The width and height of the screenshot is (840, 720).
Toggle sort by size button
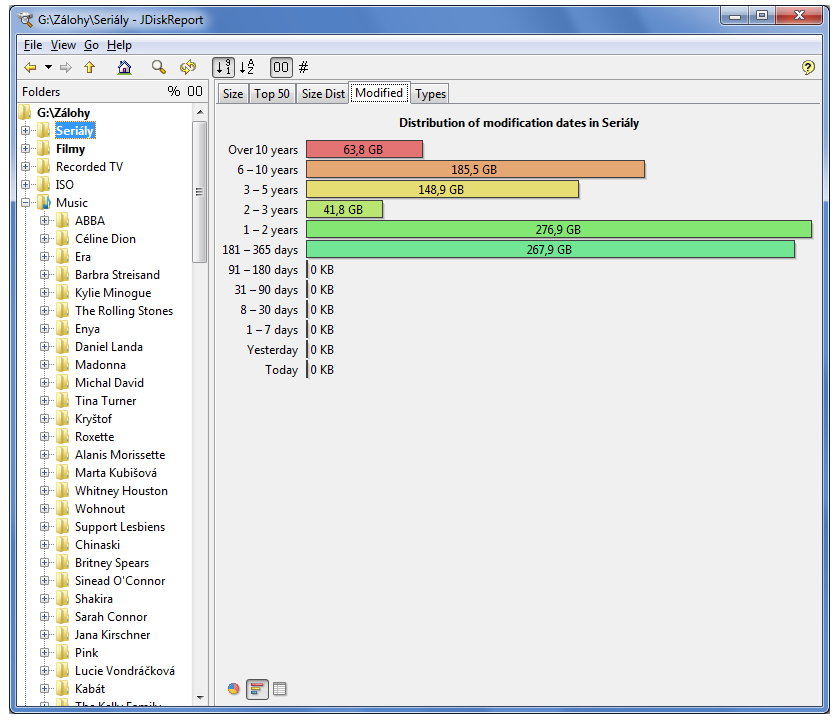(x=223, y=67)
